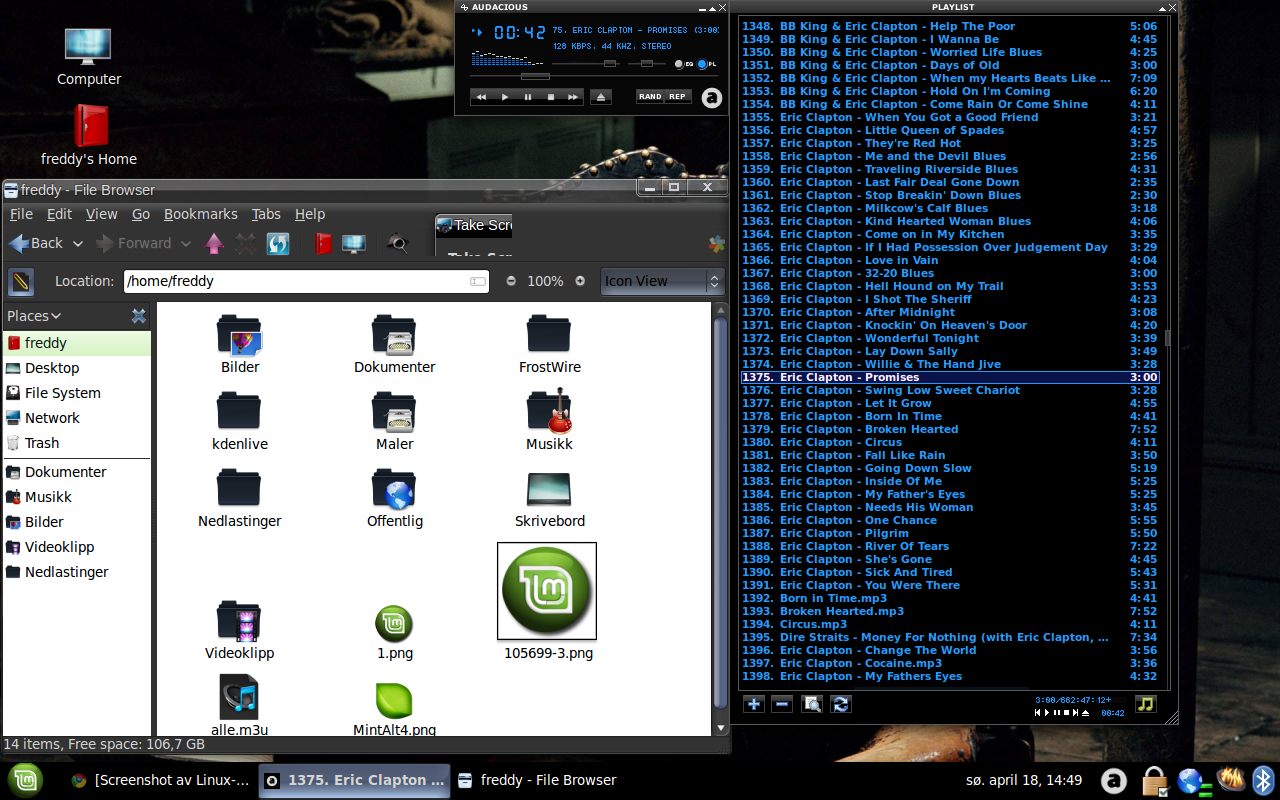Click the Reload icon in File Browser toolbar
This screenshot has width=1280, height=800.
coord(278,243)
